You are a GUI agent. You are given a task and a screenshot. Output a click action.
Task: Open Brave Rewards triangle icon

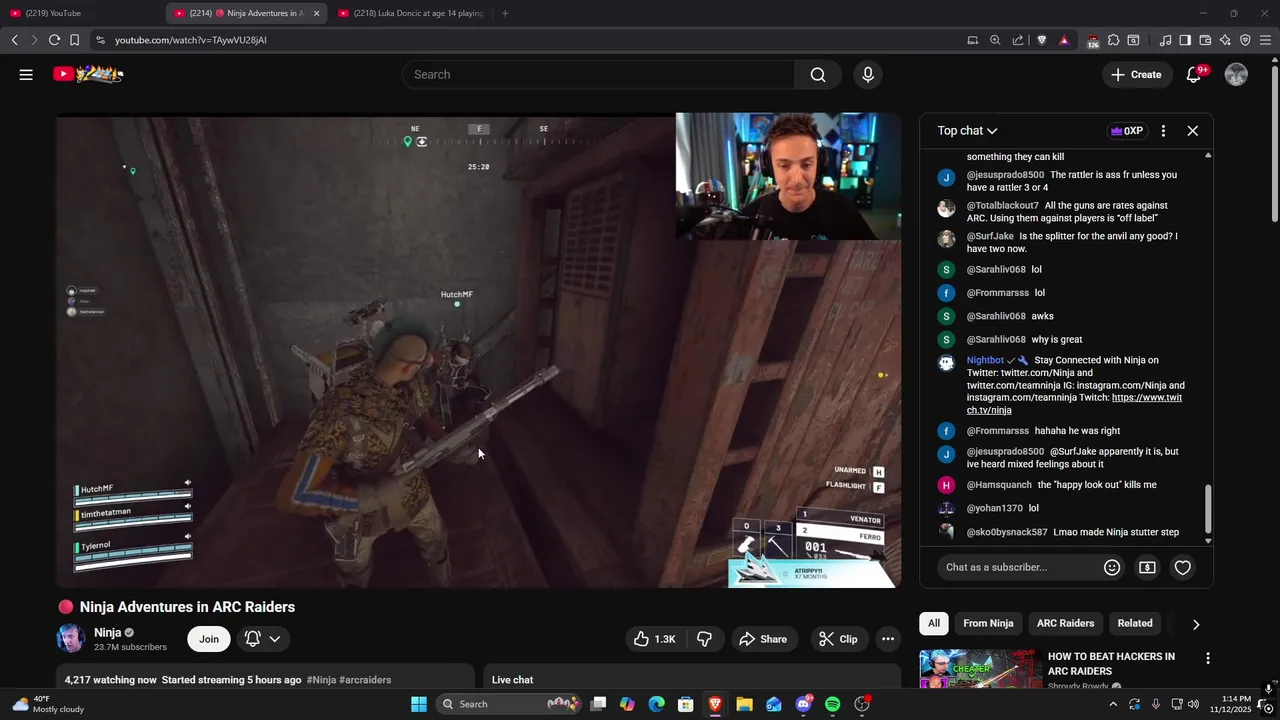click(x=1064, y=40)
